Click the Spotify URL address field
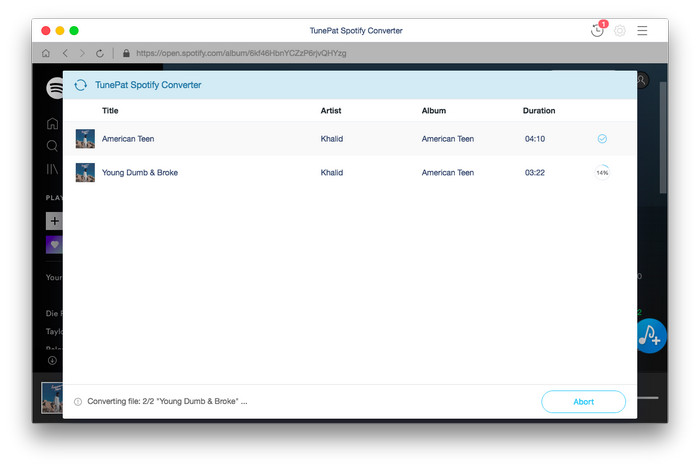Viewport: 700px width, 469px height. point(241,53)
